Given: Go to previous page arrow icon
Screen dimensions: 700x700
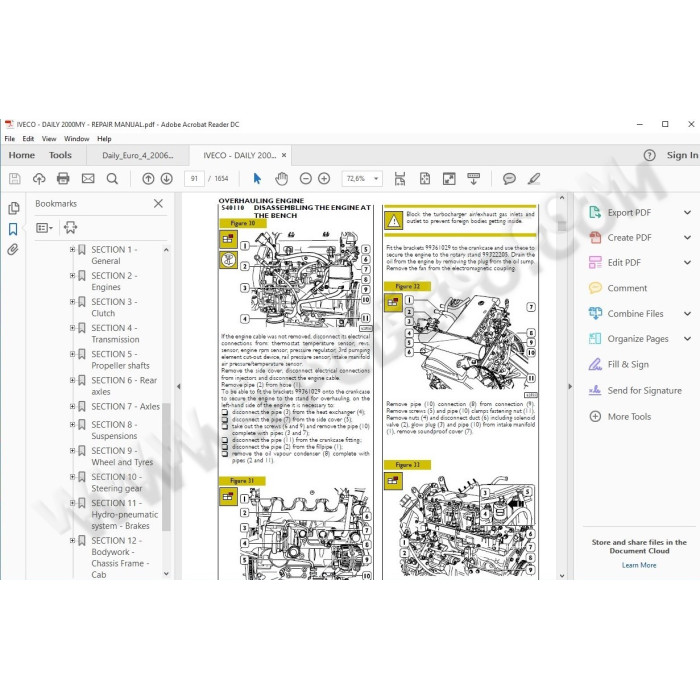Looking at the screenshot, I should click(x=148, y=179).
